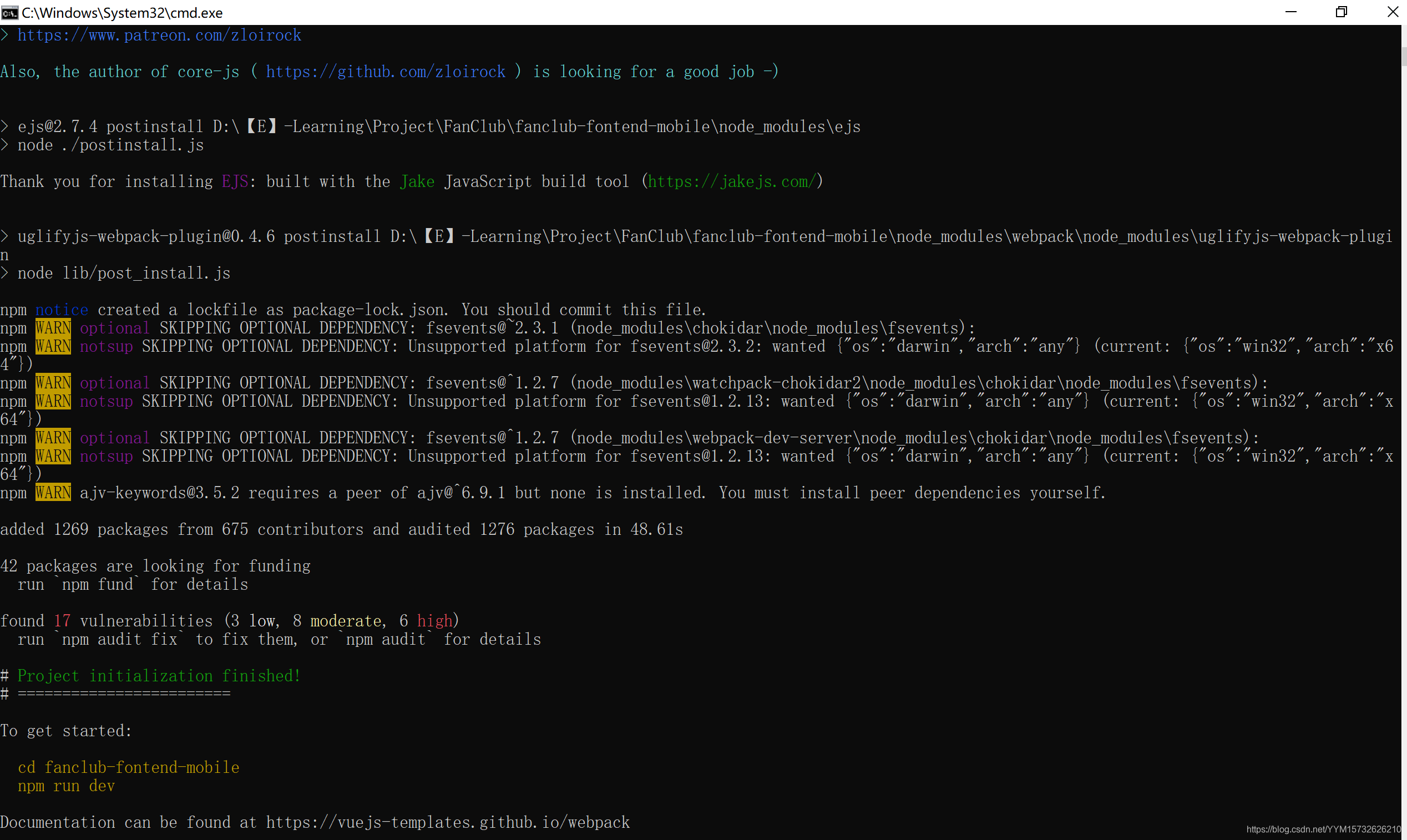
Task: Click the pink 'EJS' word
Action: pyautogui.click(x=235, y=181)
